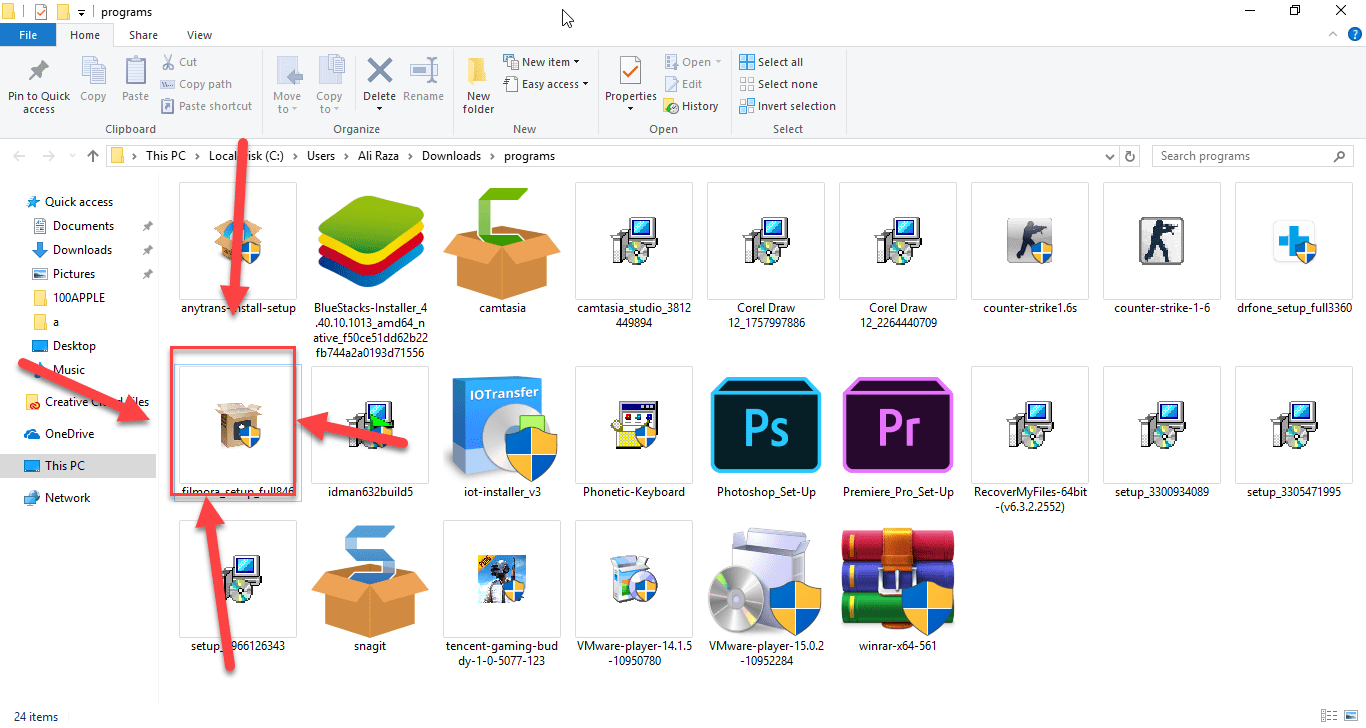Open the BlueStacks-Installer file
1366x728 pixels.
tap(369, 240)
